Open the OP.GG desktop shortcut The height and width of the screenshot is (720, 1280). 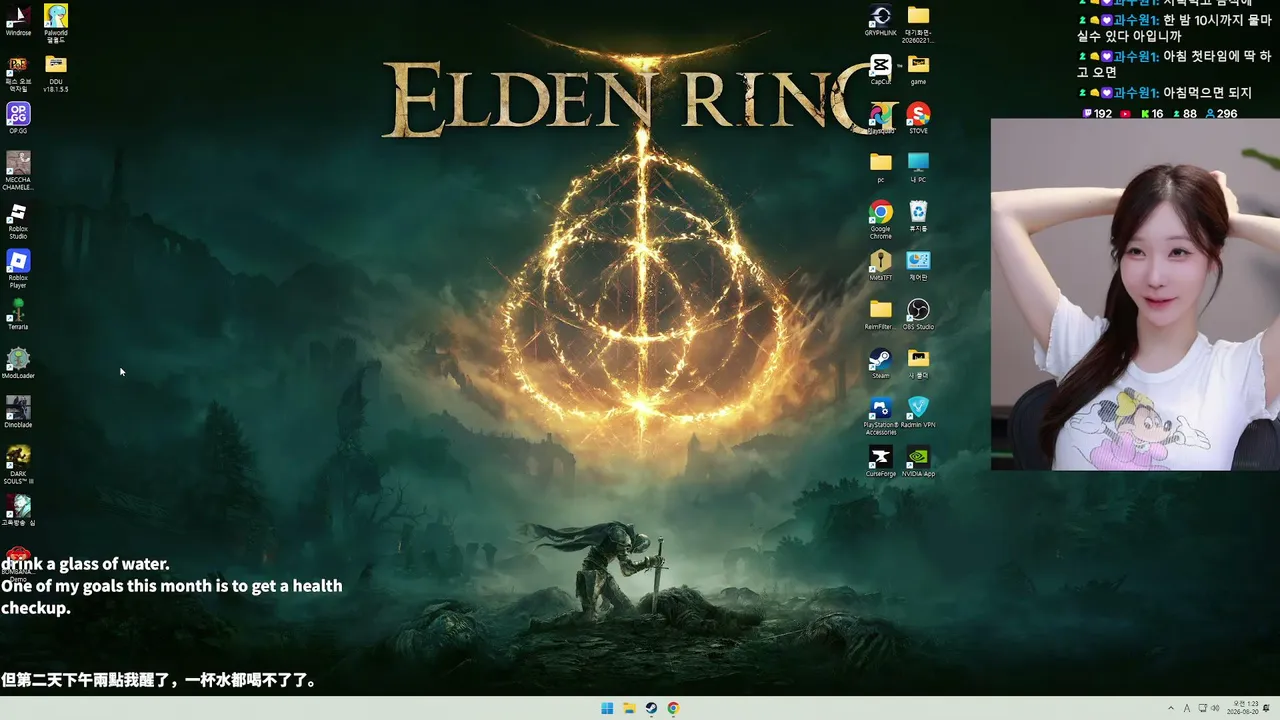(18, 118)
